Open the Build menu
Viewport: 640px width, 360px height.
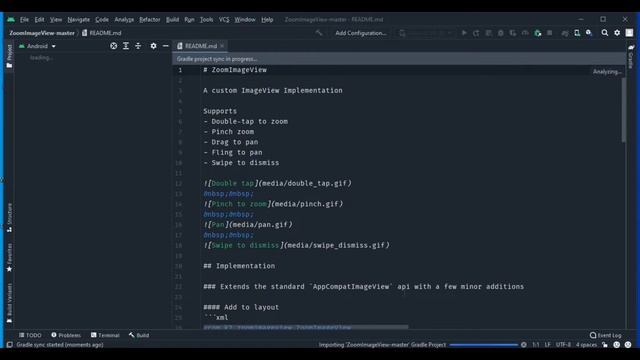172,20
